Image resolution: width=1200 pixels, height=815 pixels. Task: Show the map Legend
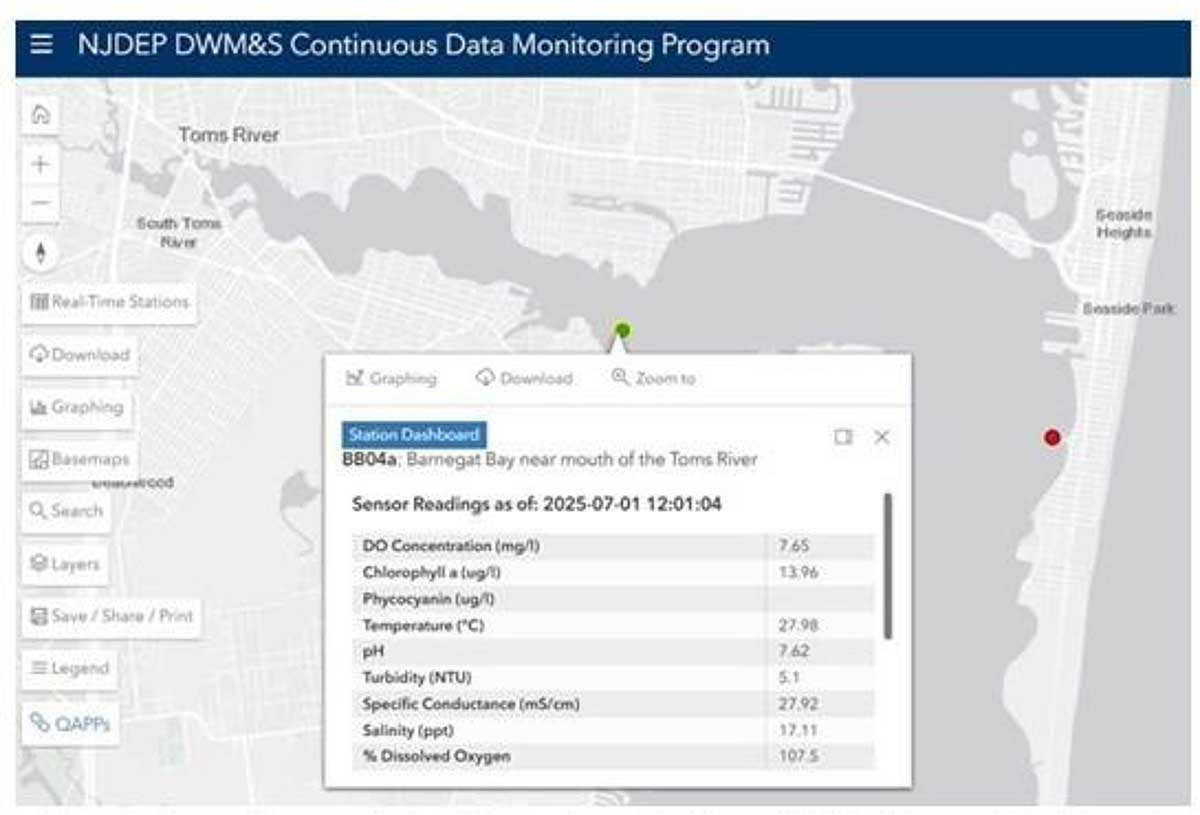point(69,668)
